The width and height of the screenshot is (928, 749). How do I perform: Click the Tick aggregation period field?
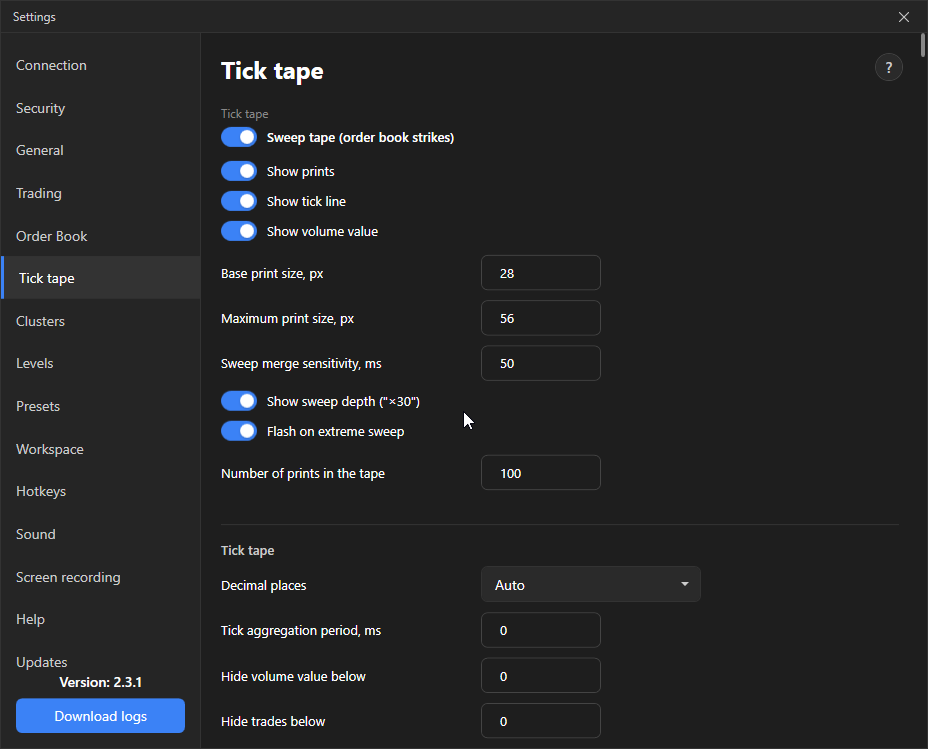pos(541,631)
